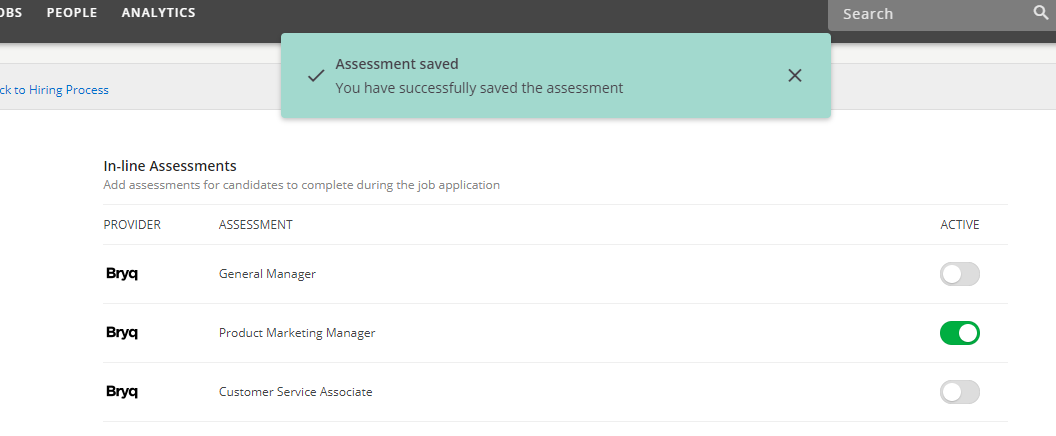Screen dimensions: 1056x436
Task: Select the Product Marketing Manager assessment name
Action: click(297, 333)
